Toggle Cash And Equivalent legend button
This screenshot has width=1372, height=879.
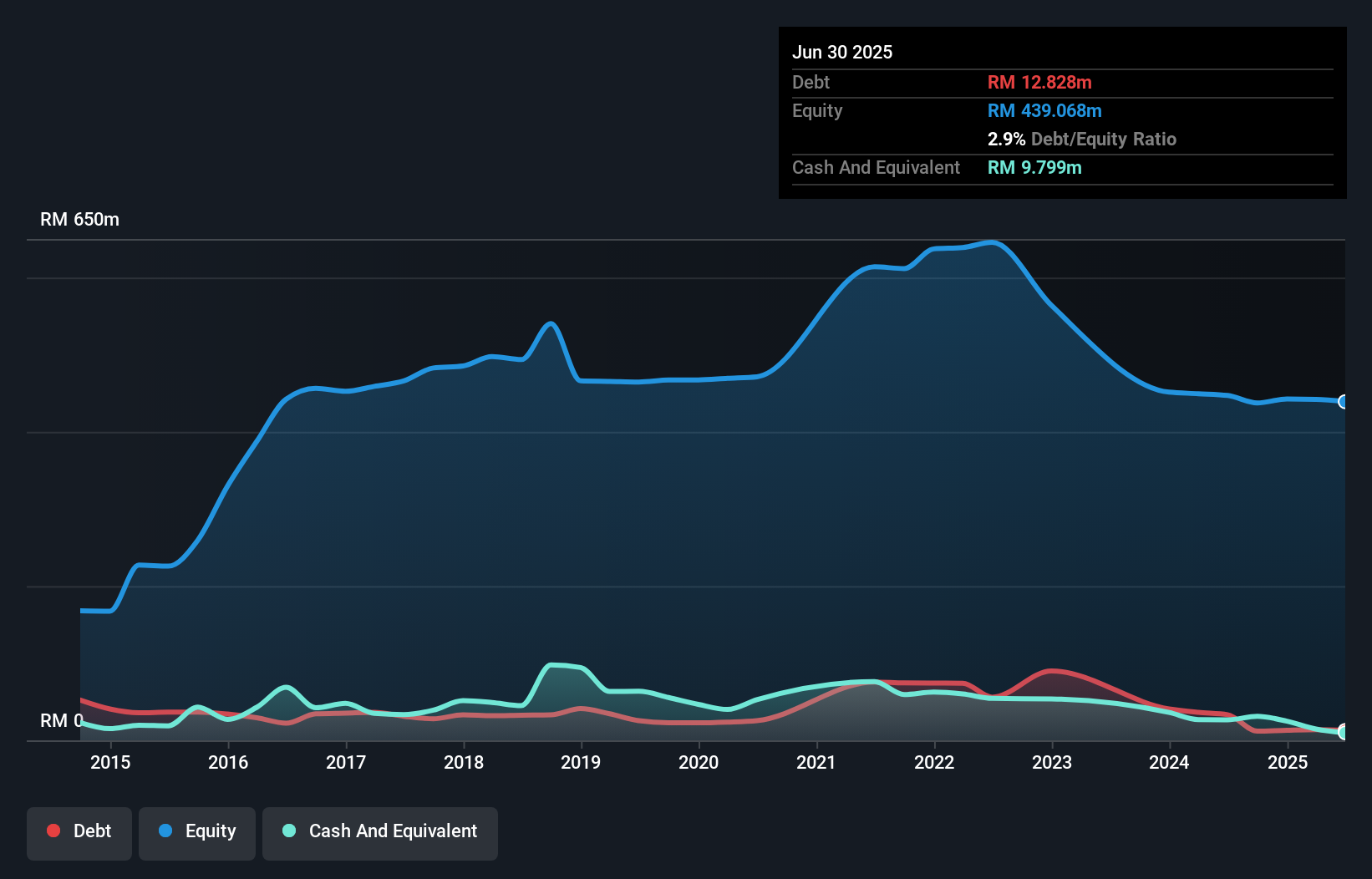pos(380,831)
